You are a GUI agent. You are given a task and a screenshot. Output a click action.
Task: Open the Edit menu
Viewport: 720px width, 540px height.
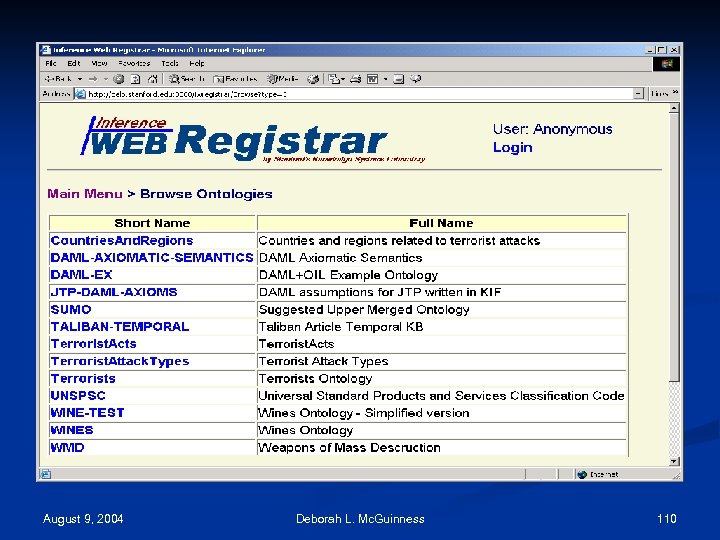tap(73, 63)
